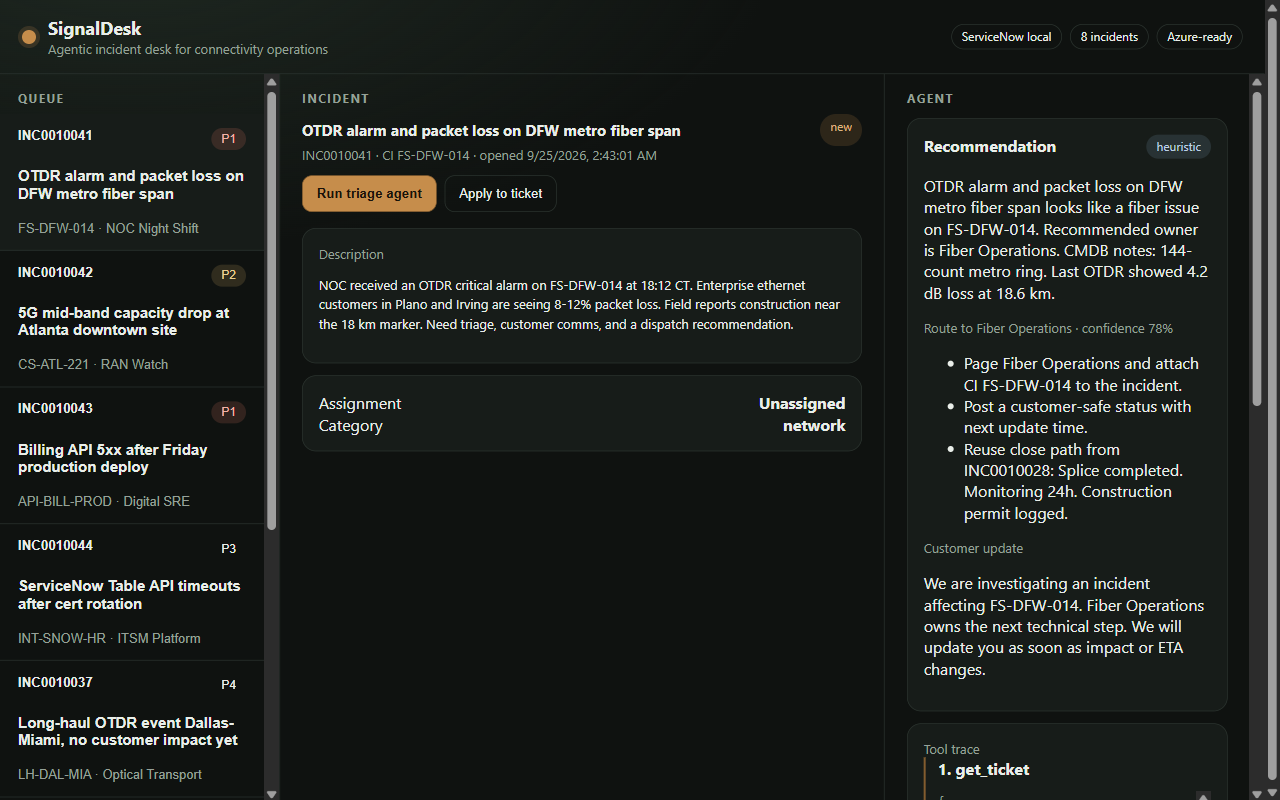Click the "network" category value
1280x800 pixels.
pos(814,426)
